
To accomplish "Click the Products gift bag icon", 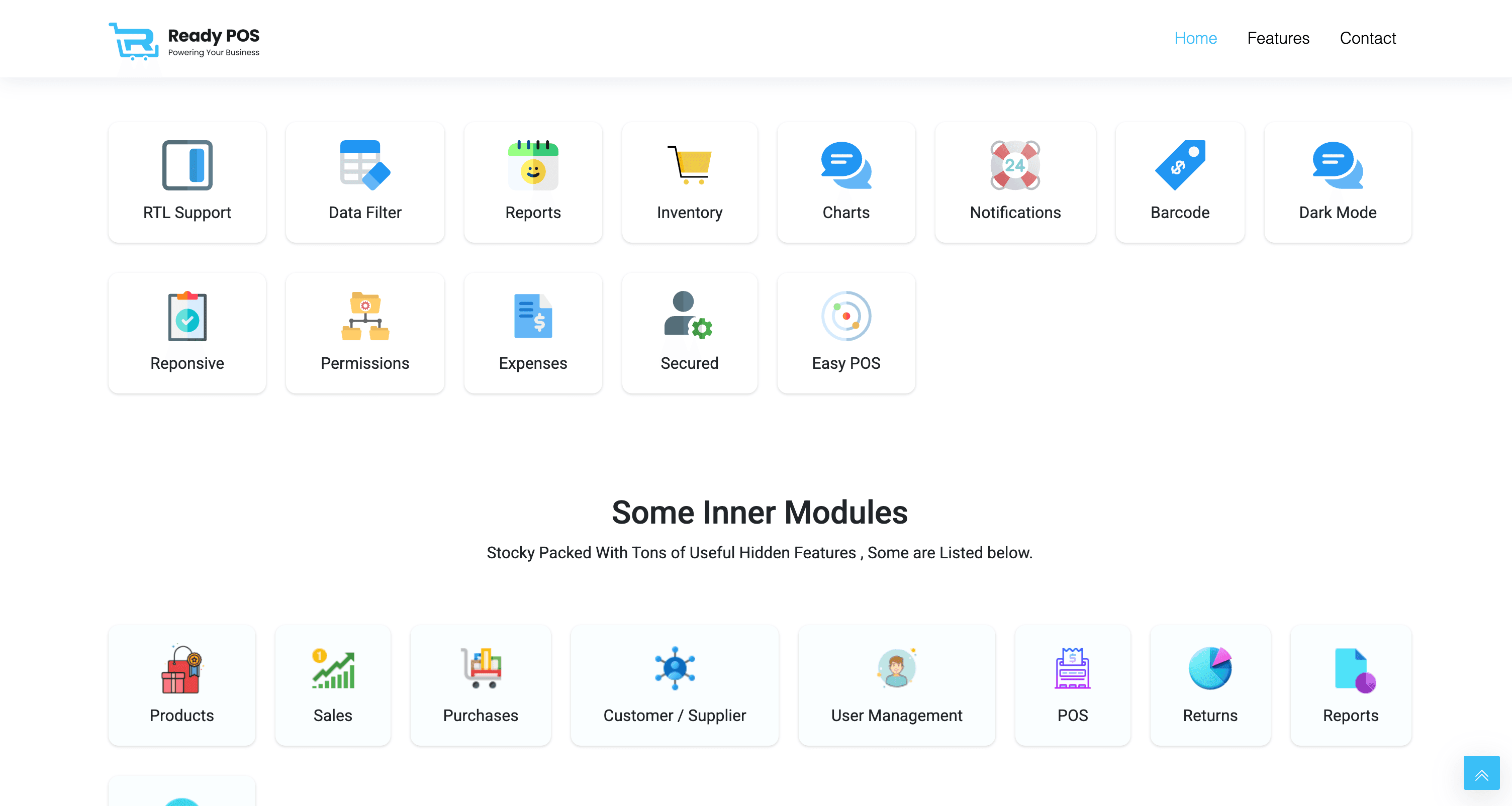I will pos(181,669).
